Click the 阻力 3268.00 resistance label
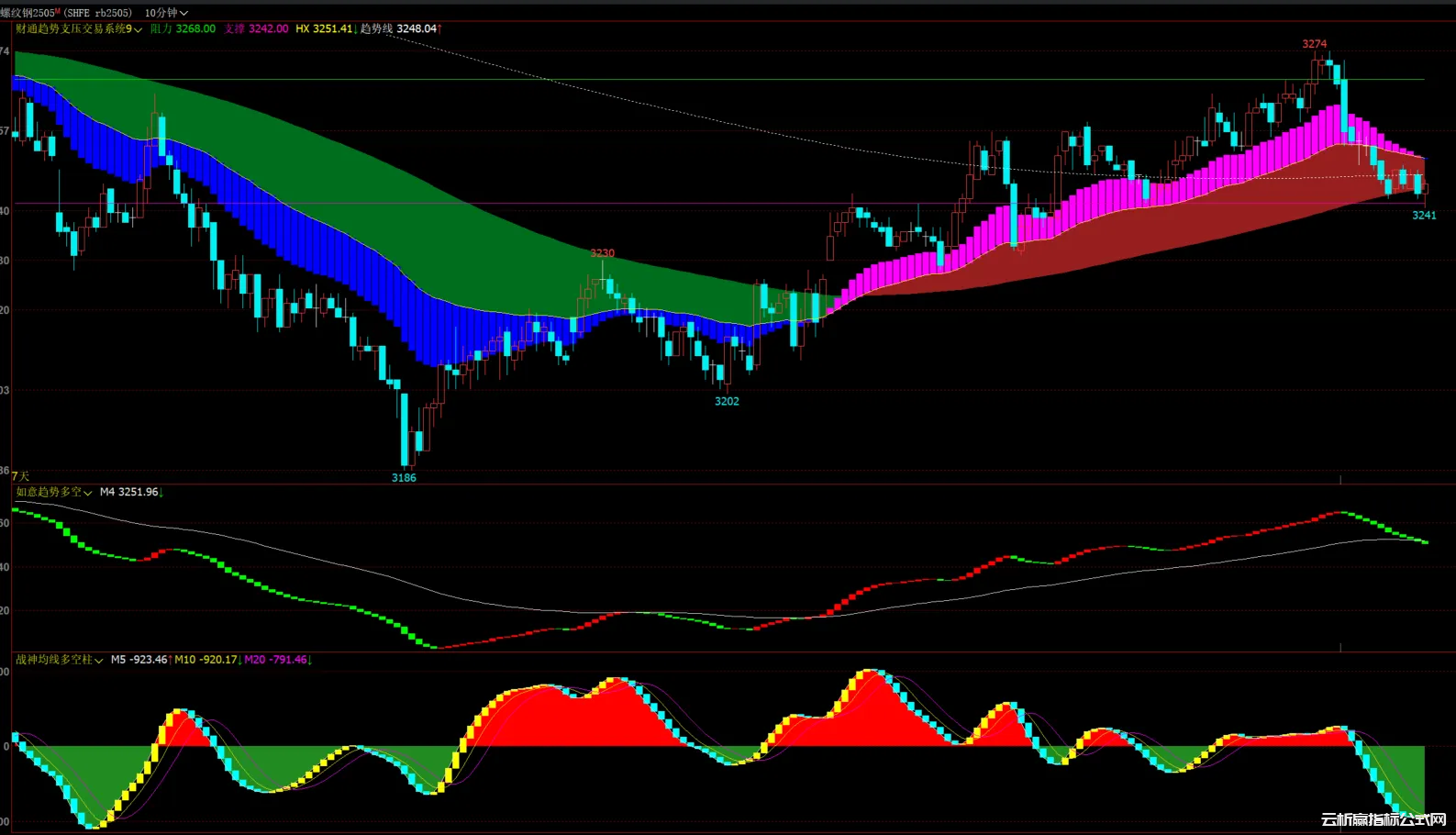 pyautogui.click(x=183, y=29)
